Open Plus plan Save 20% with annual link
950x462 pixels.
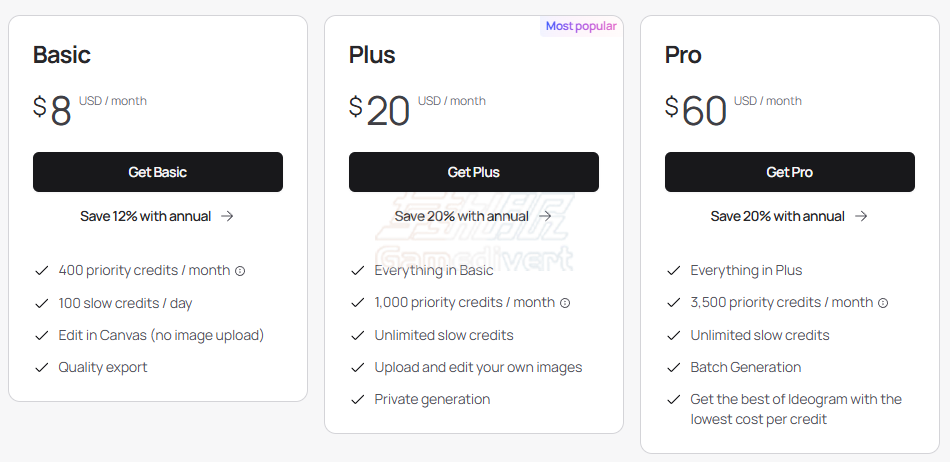click(x=473, y=216)
